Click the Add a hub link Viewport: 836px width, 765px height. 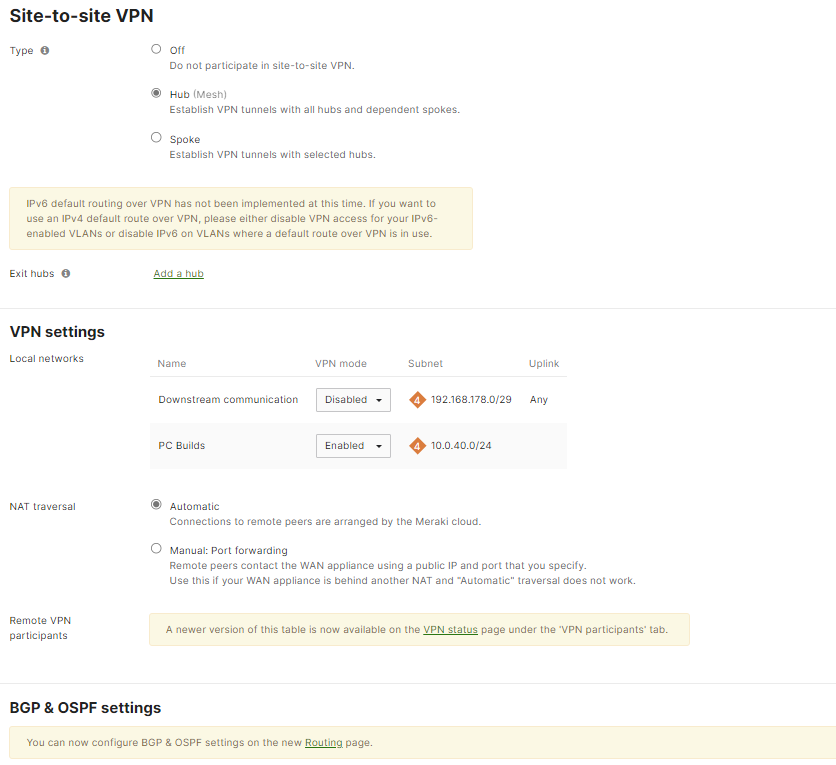pos(178,273)
